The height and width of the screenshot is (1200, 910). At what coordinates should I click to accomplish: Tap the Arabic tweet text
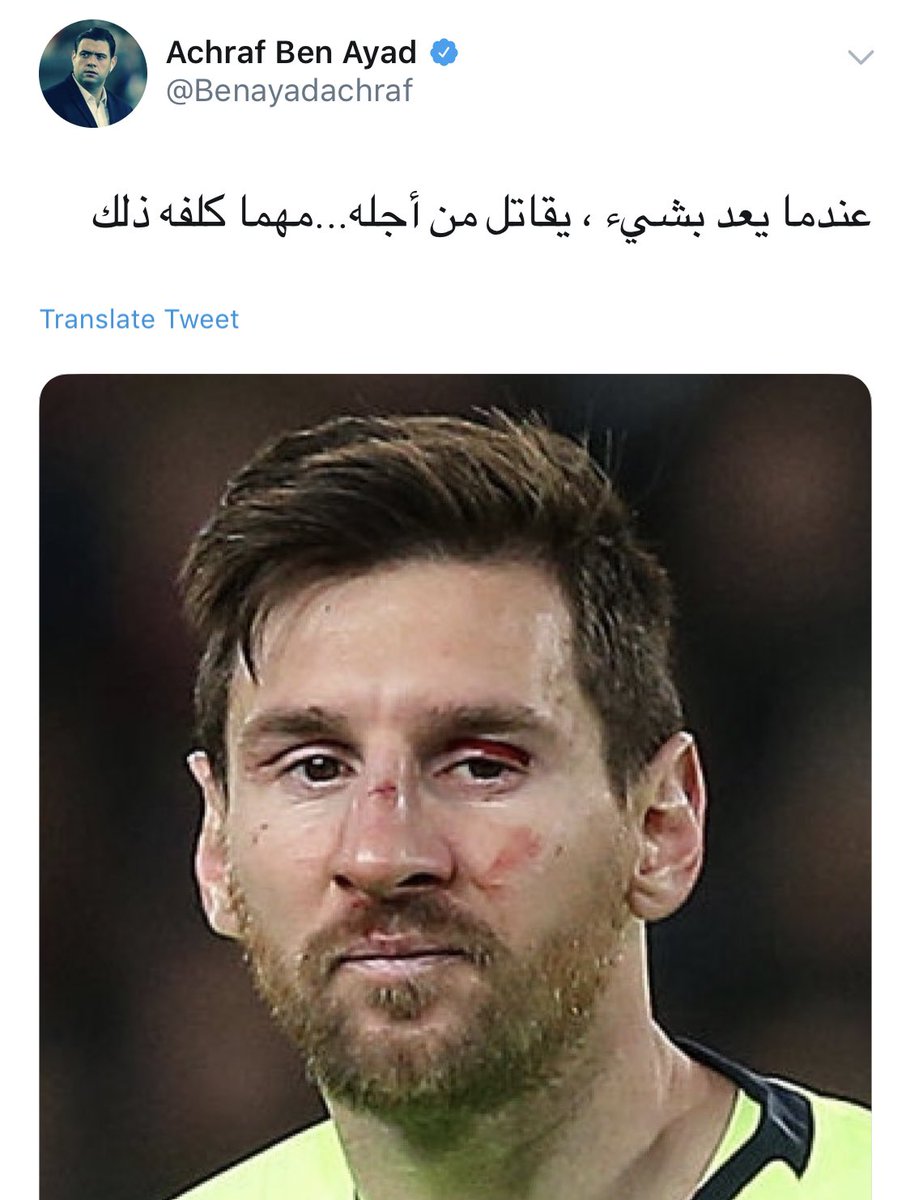(482, 215)
